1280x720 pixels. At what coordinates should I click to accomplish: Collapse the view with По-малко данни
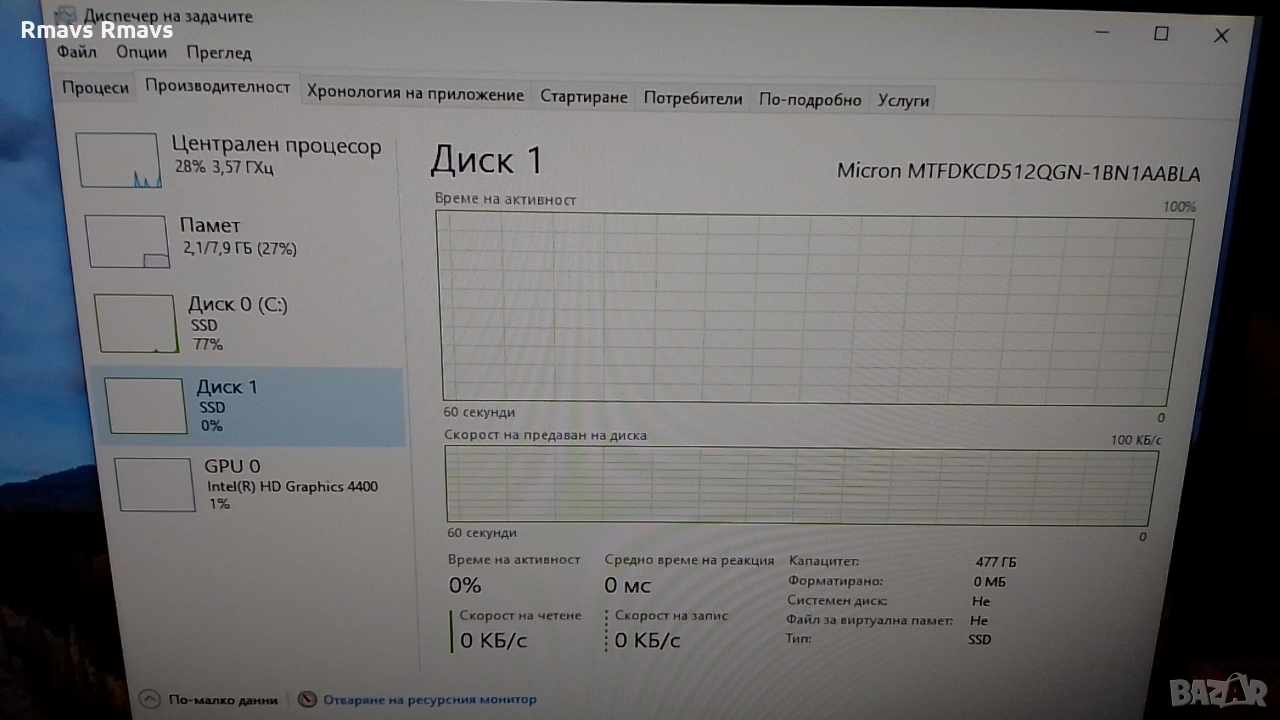click(209, 700)
